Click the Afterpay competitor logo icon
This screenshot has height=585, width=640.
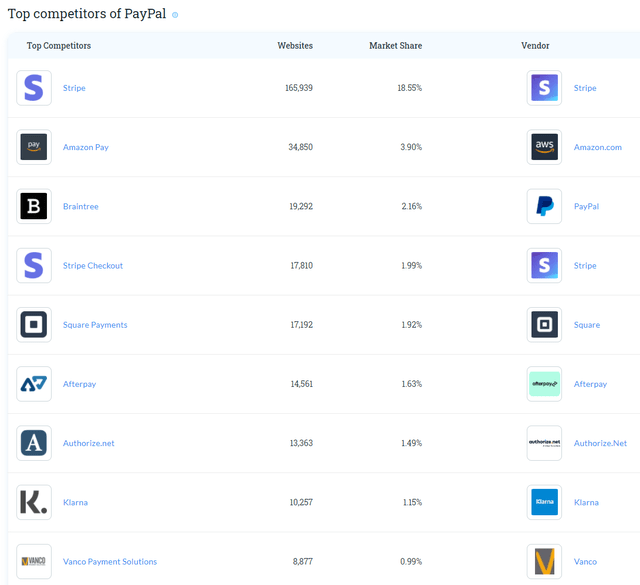coord(34,384)
